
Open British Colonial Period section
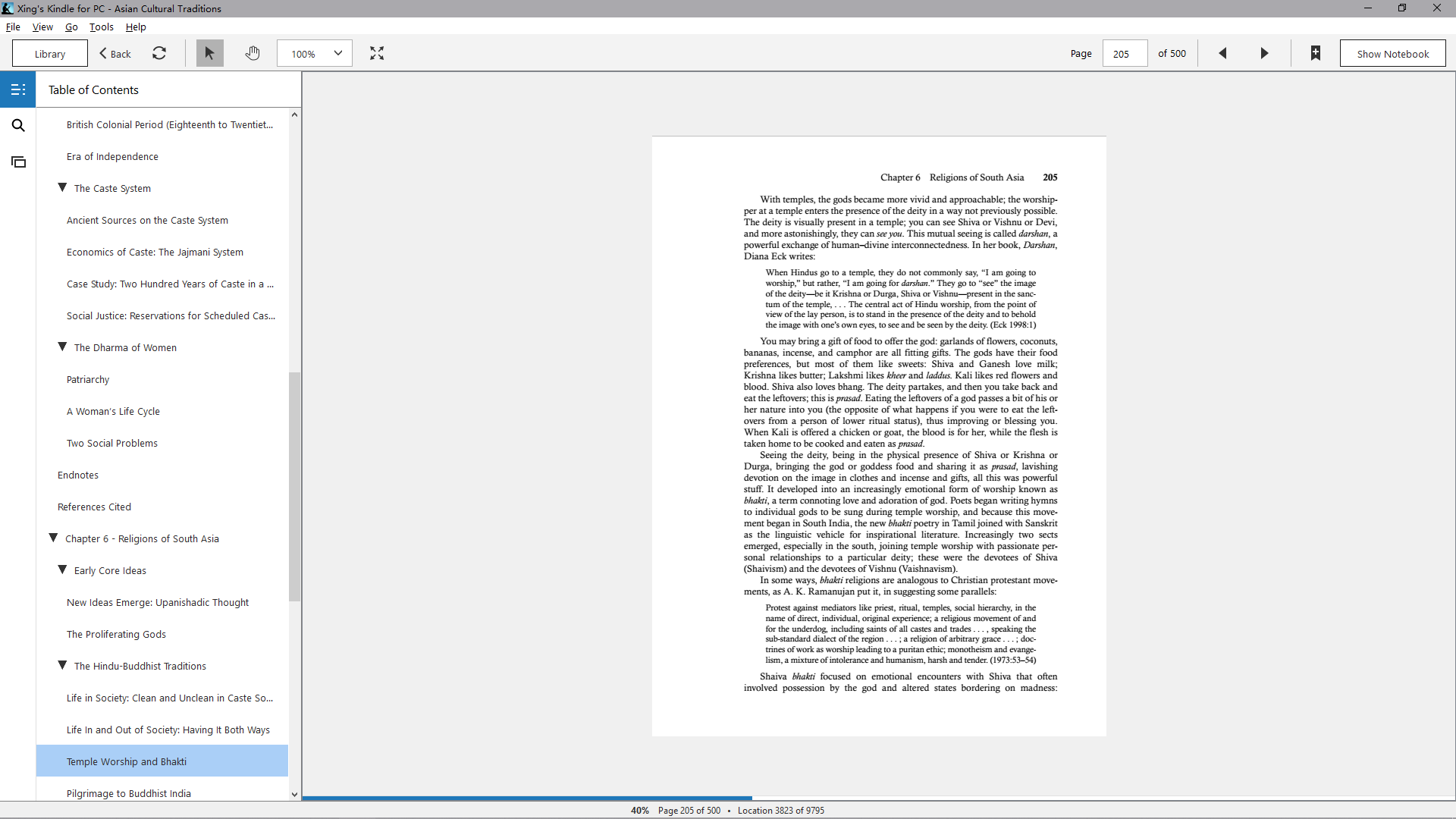pyautogui.click(x=170, y=124)
